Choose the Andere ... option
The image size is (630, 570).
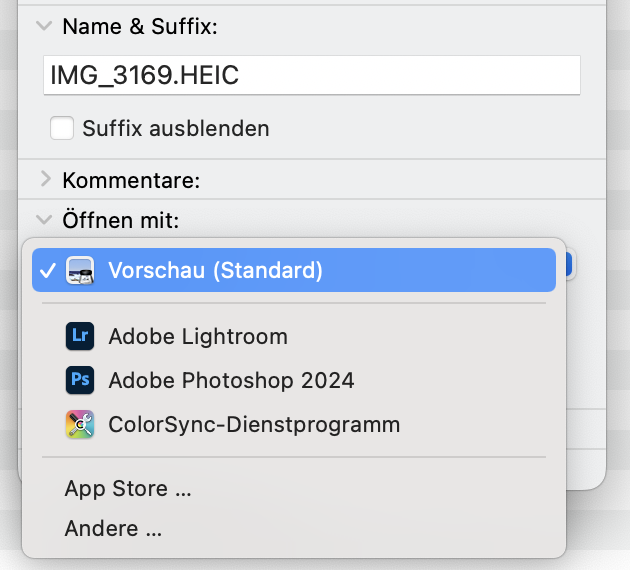click(x=113, y=529)
